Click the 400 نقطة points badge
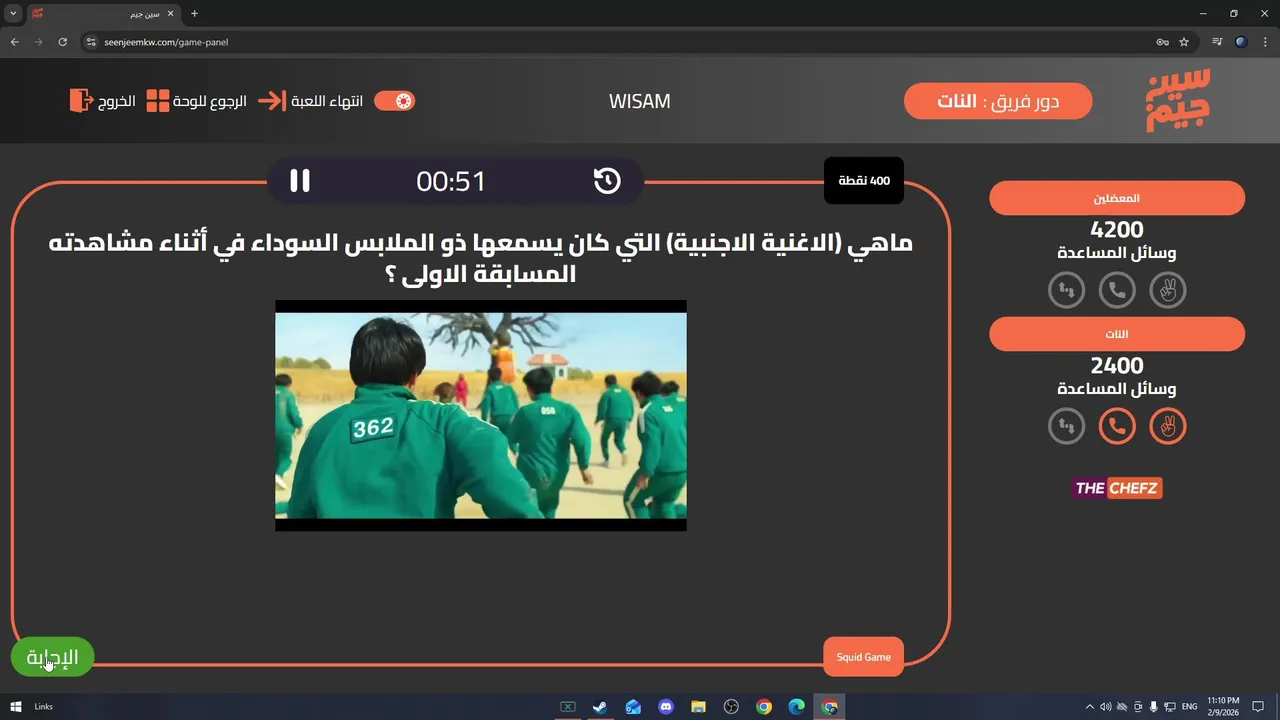1280x720 pixels. tap(864, 181)
